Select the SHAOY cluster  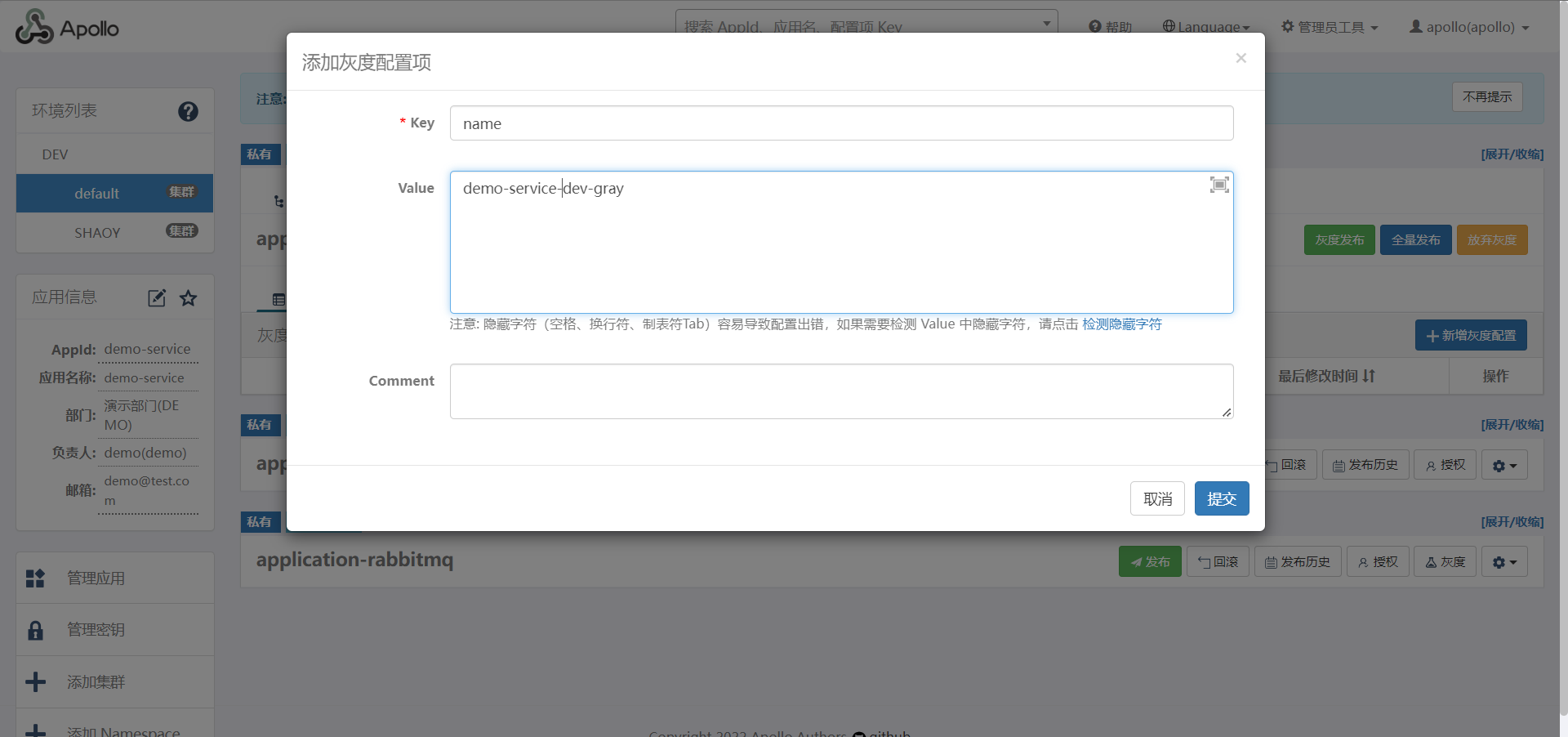(x=98, y=233)
